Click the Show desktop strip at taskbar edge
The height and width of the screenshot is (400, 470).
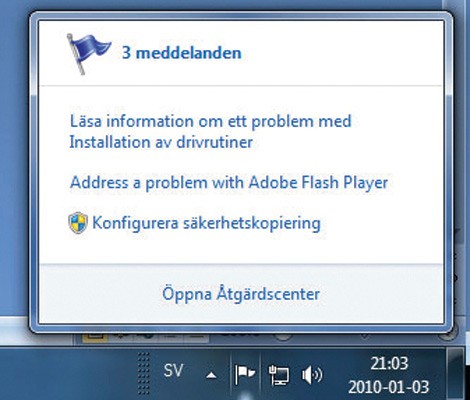459,373
